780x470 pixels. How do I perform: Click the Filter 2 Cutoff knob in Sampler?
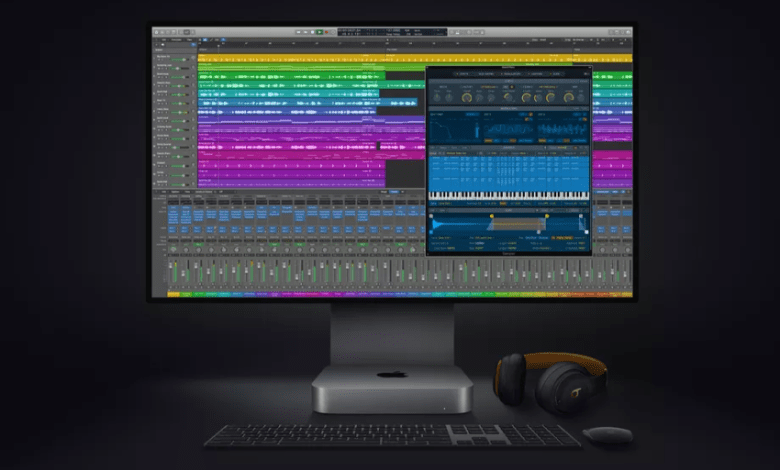pos(526,97)
